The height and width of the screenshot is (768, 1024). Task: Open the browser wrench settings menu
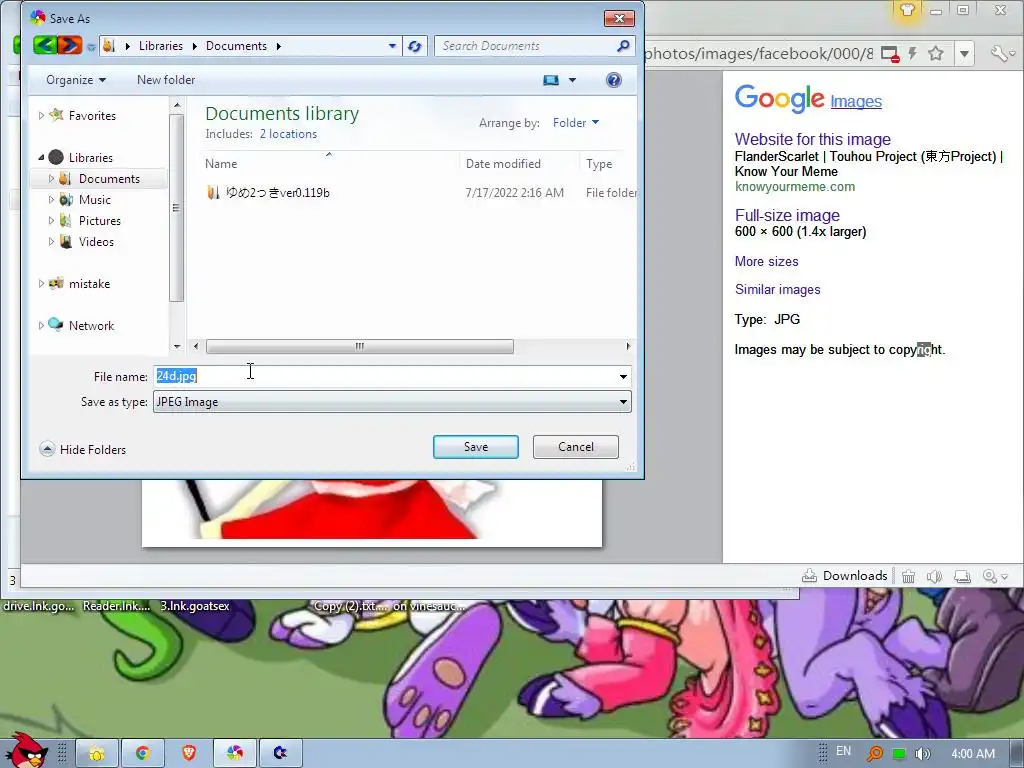(999, 54)
